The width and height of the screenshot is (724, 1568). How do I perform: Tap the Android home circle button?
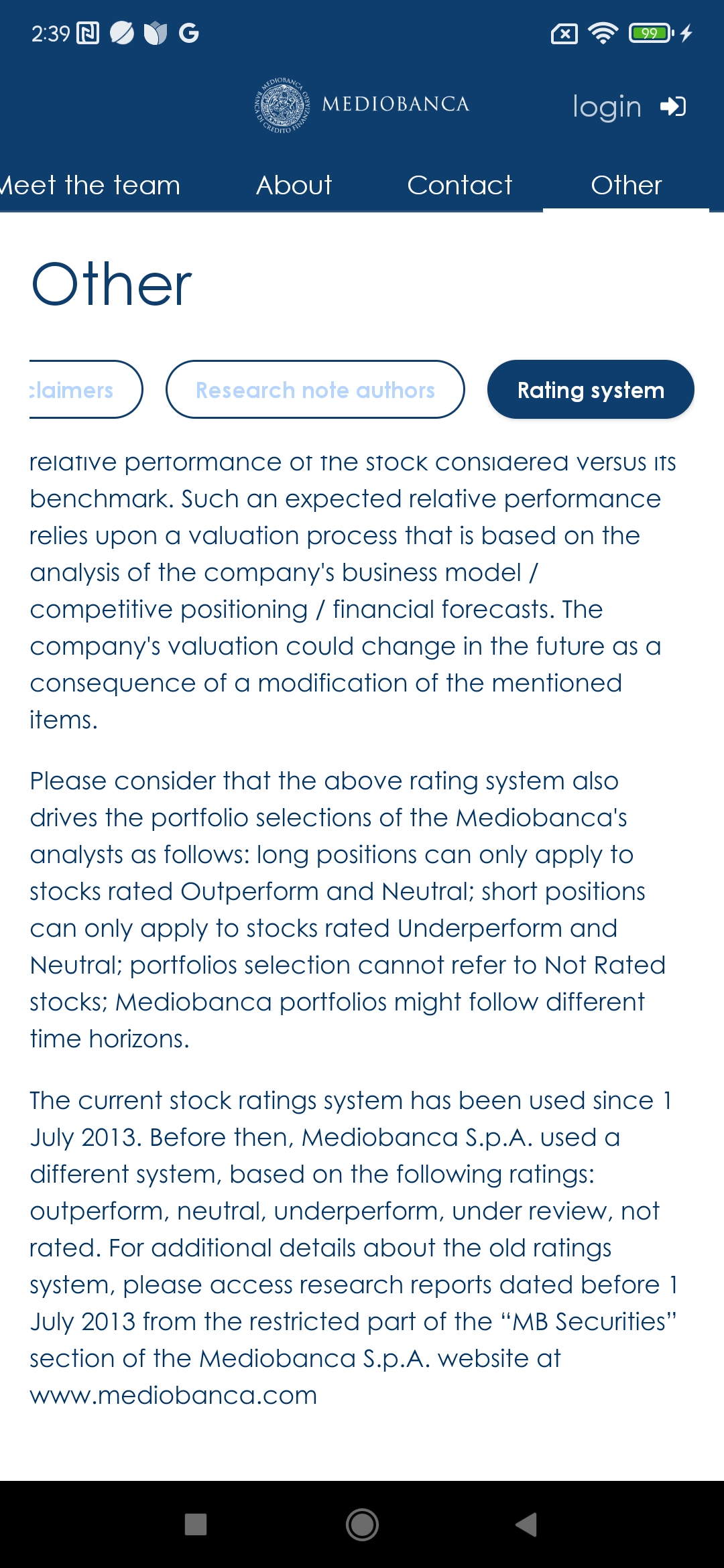click(362, 1524)
